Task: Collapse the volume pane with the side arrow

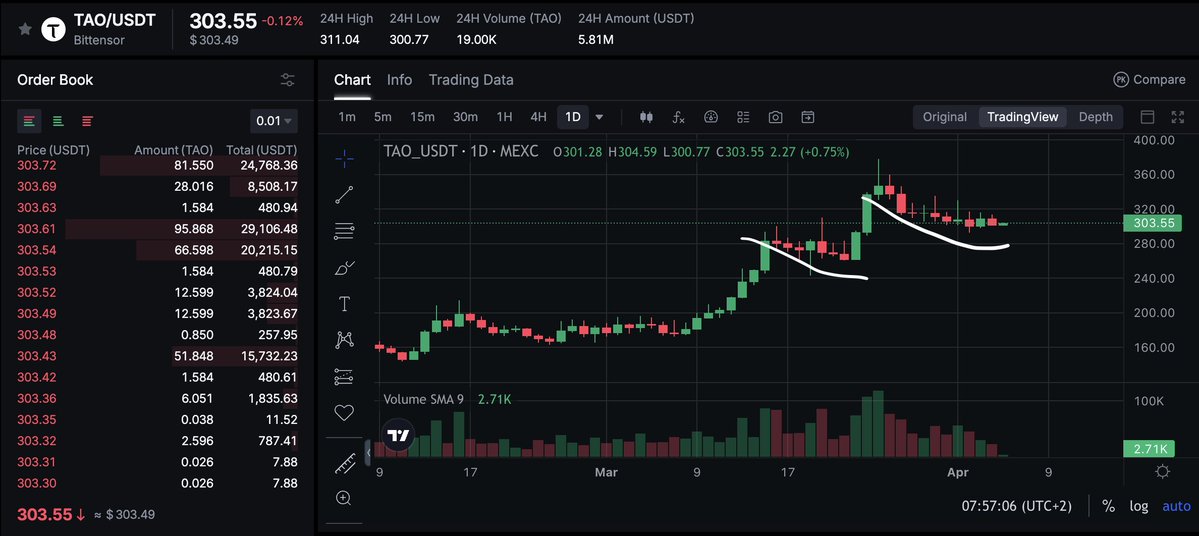Action: pos(369,452)
